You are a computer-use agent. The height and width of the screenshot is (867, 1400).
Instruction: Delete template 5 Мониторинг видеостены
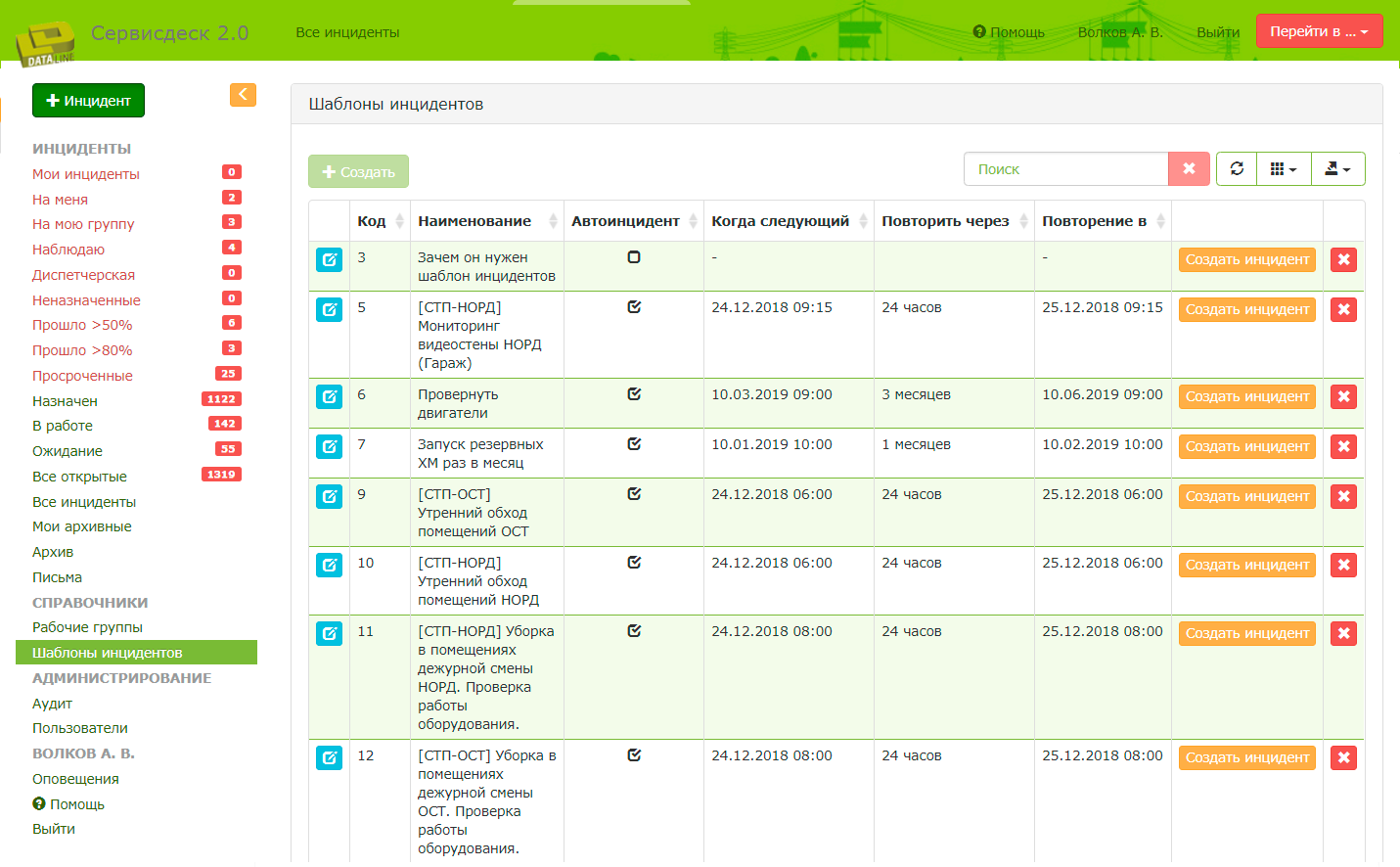pyautogui.click(x=1343, y=309)
